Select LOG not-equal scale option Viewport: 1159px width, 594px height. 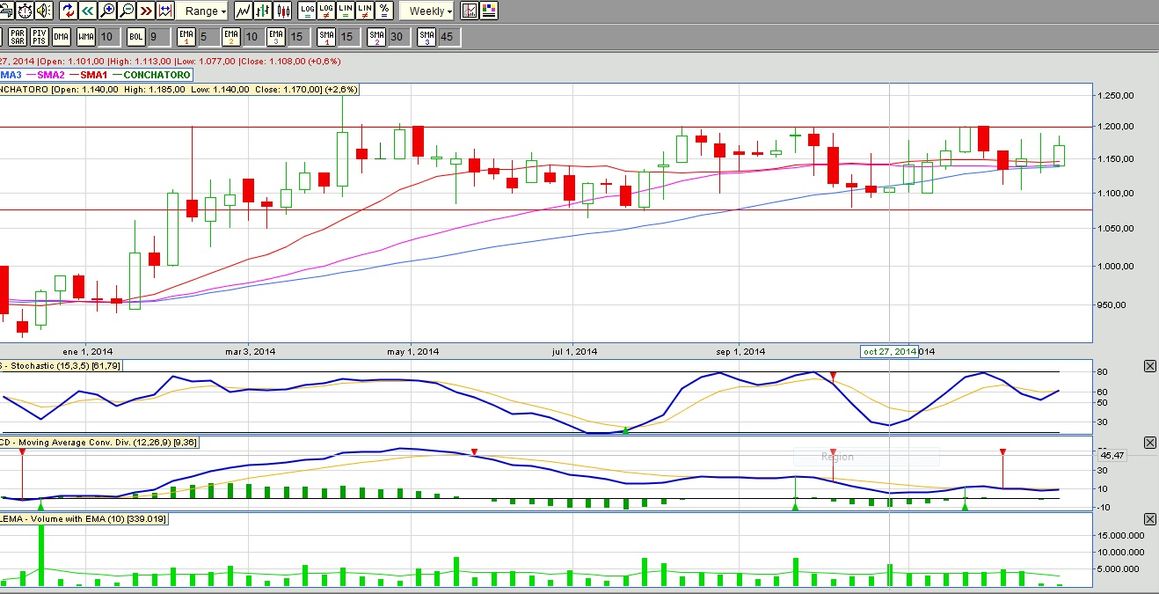(x=326, y=10)
